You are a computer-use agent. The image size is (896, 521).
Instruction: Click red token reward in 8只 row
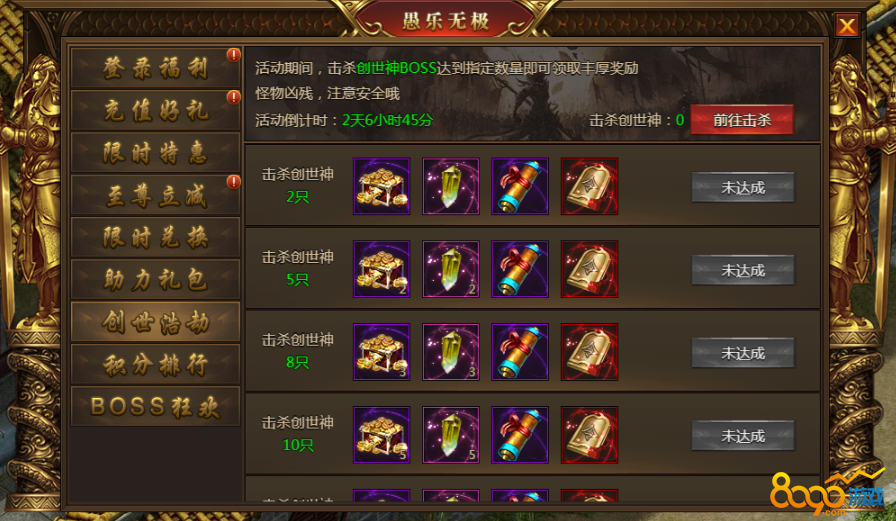(x=589, y=352)
